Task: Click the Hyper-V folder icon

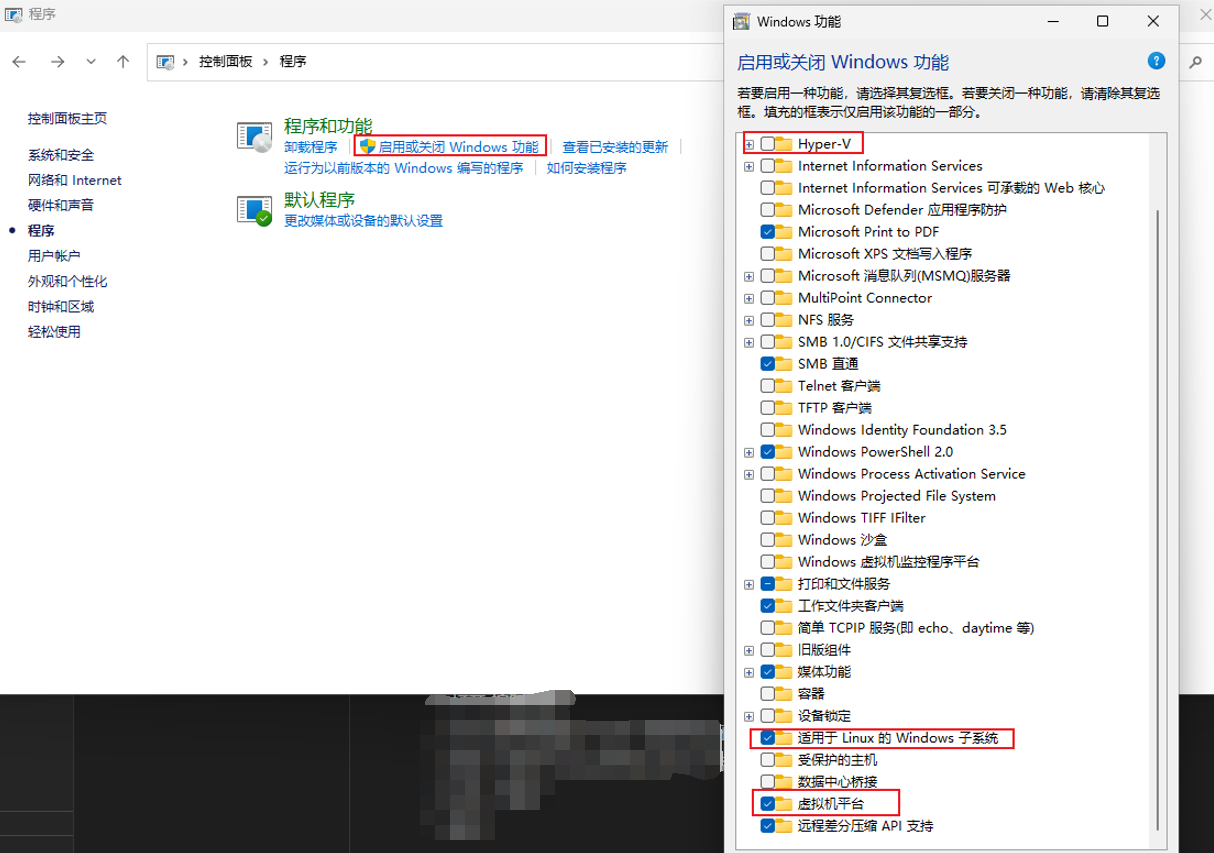Action: coord(784,144)
